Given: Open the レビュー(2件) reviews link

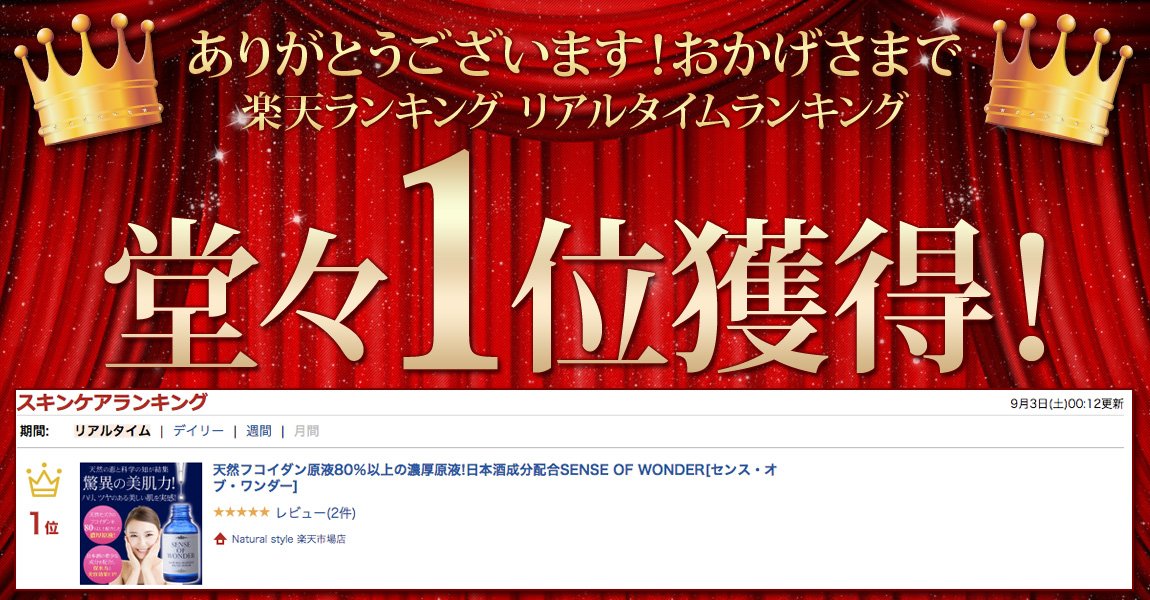Looking at the screenshot, I should pyautogui.click(x=315, y=513).
